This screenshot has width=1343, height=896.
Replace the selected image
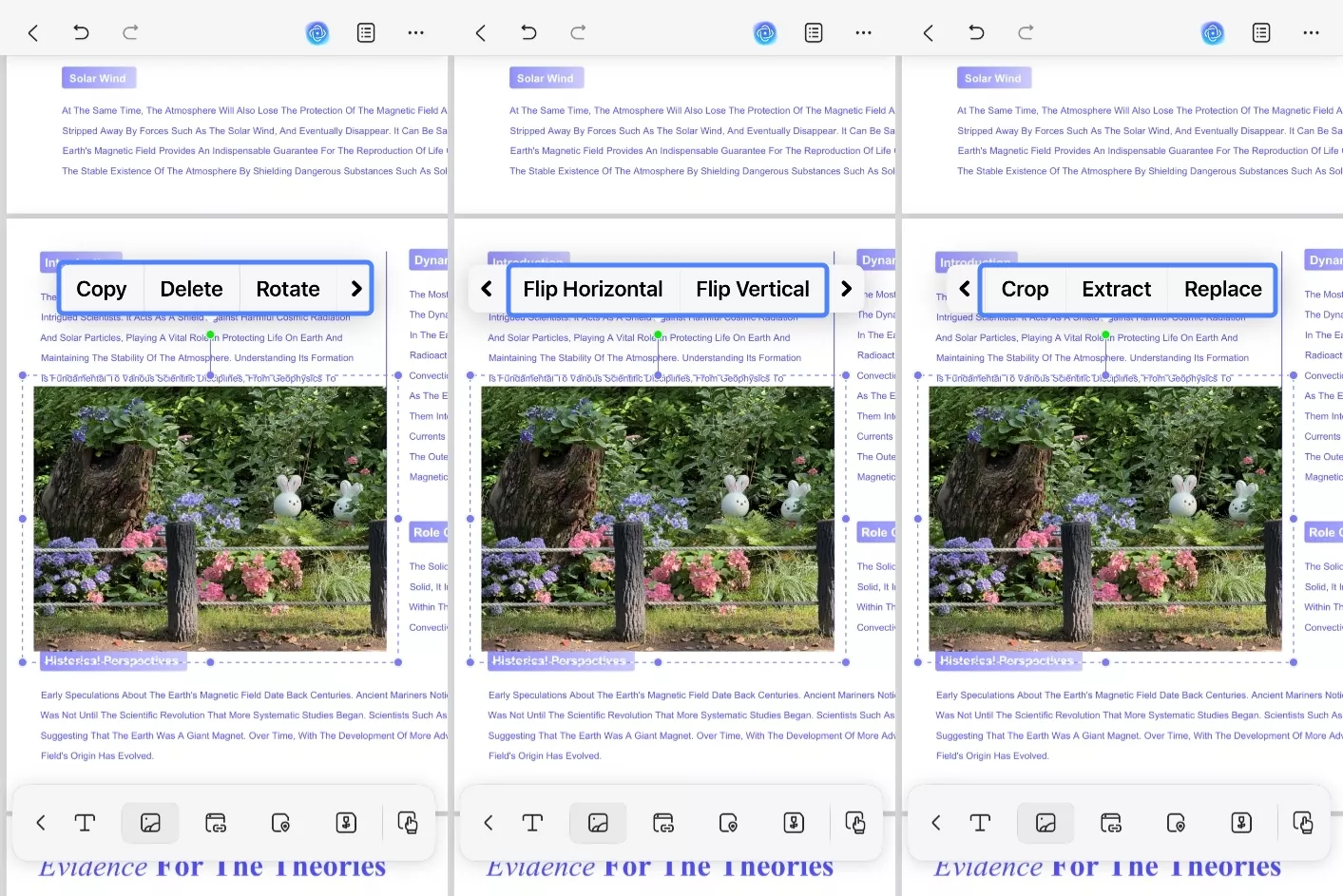coord(1221,289)
